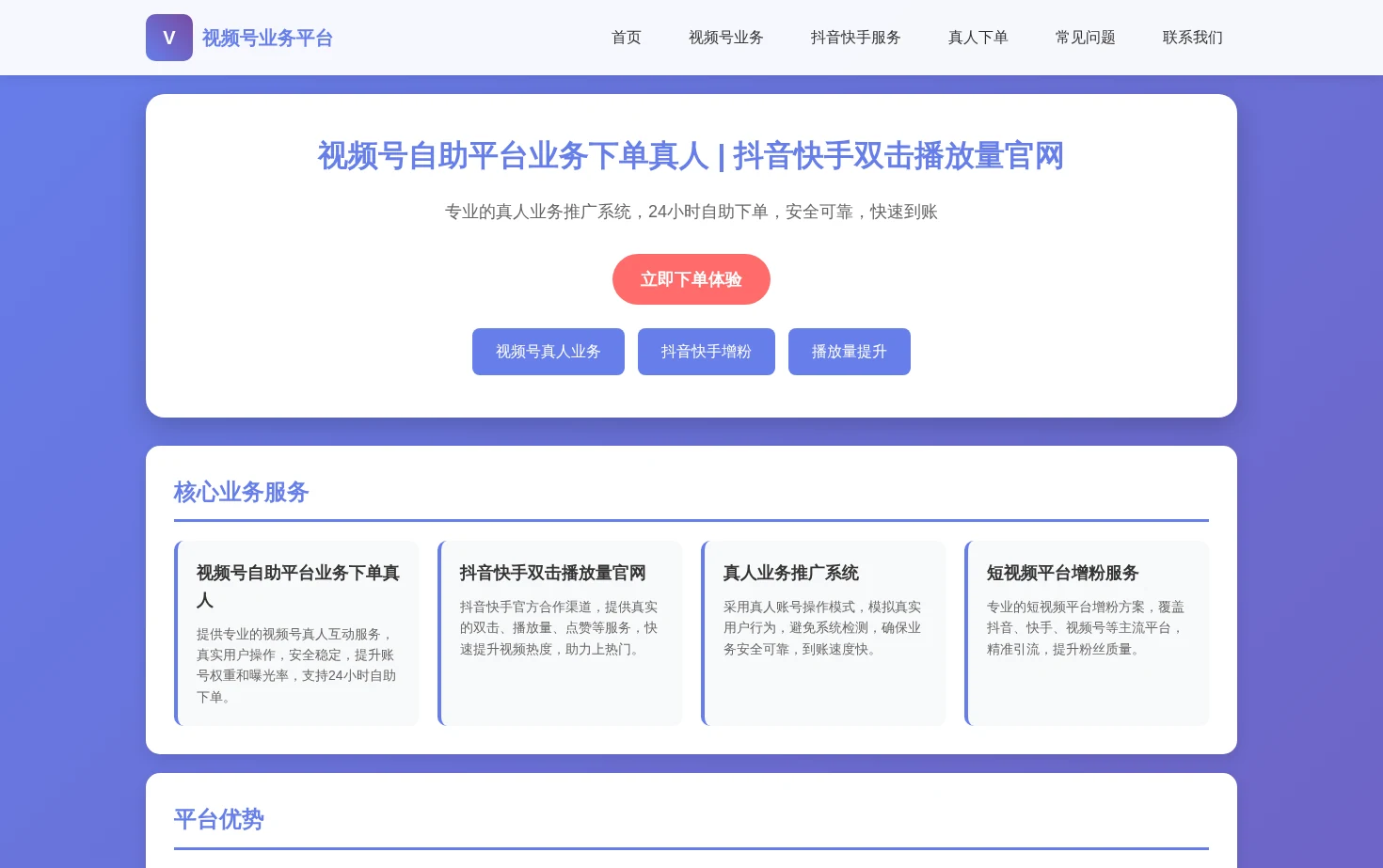This screenshot has height=868, width=1383.
Task: Open the 真人业务推广系统 service card
Action: point(823,633)
